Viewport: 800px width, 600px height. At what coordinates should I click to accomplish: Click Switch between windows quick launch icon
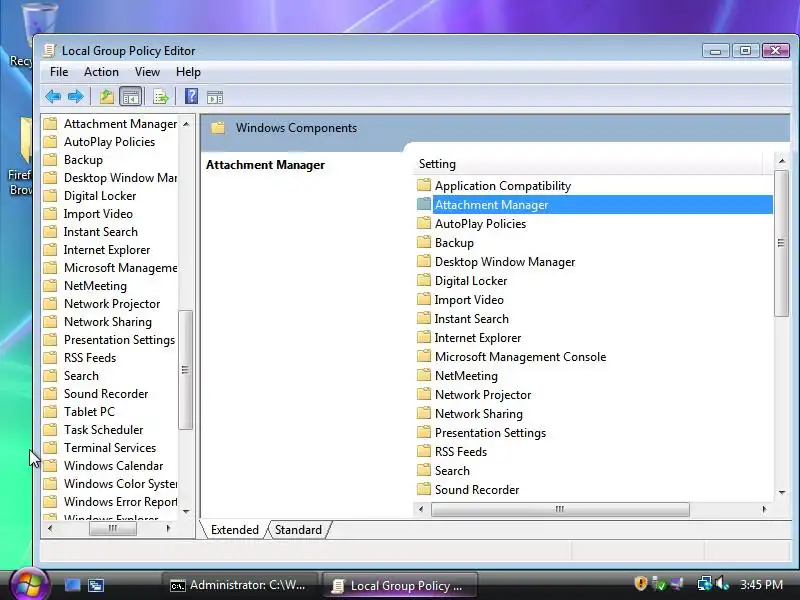96,585
